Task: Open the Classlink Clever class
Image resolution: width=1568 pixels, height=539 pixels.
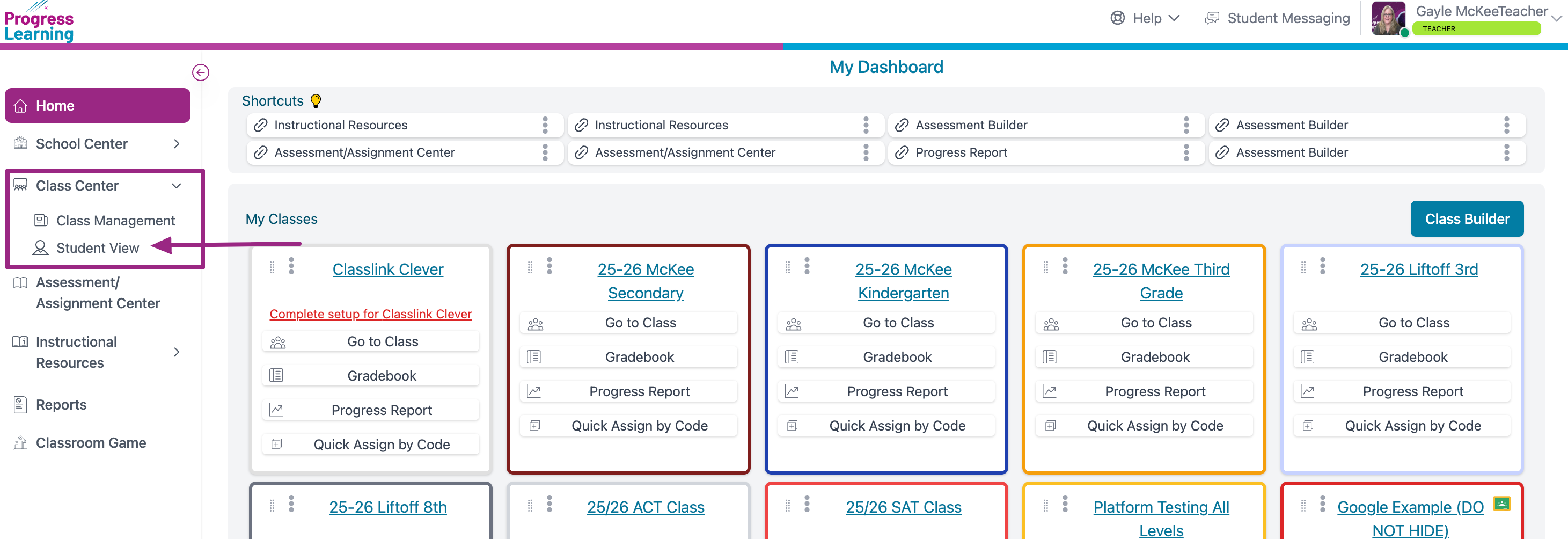Action: tap(388, 269)
